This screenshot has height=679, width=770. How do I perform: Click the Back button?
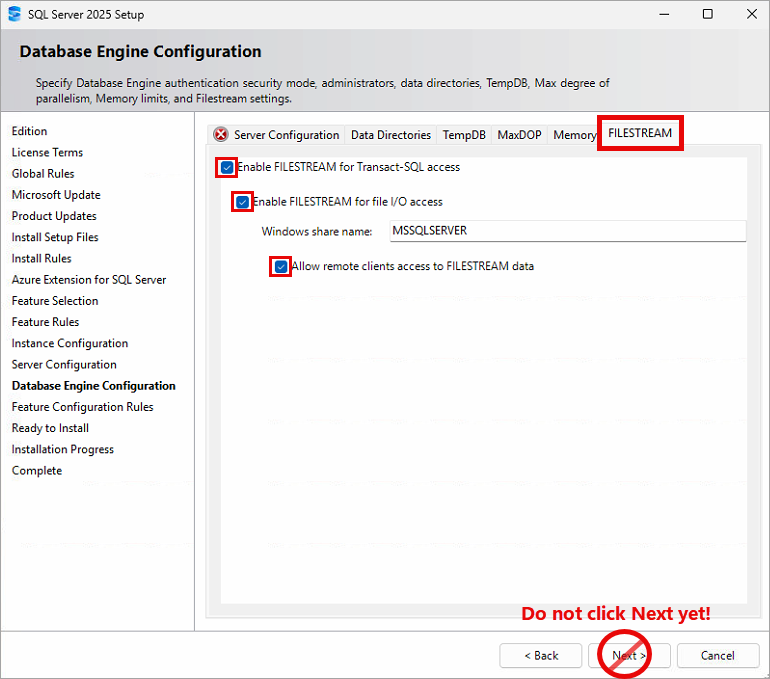[540, 656]
